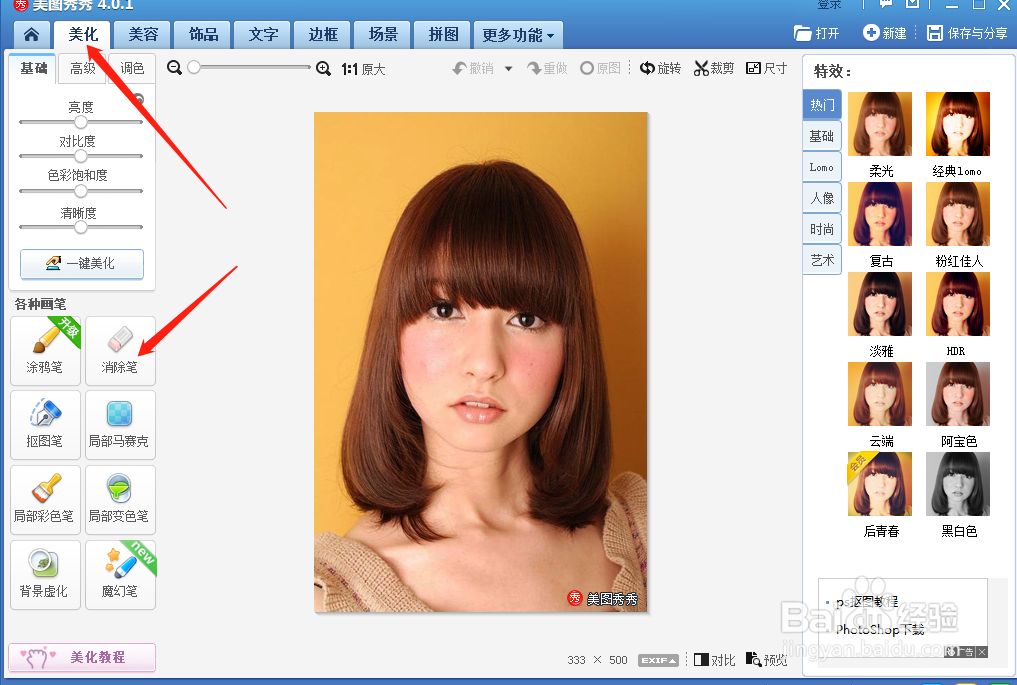Apply the 云端 effect thumbnail
1017x685 pixels.
pyautogui.click(x=880, y=394)
